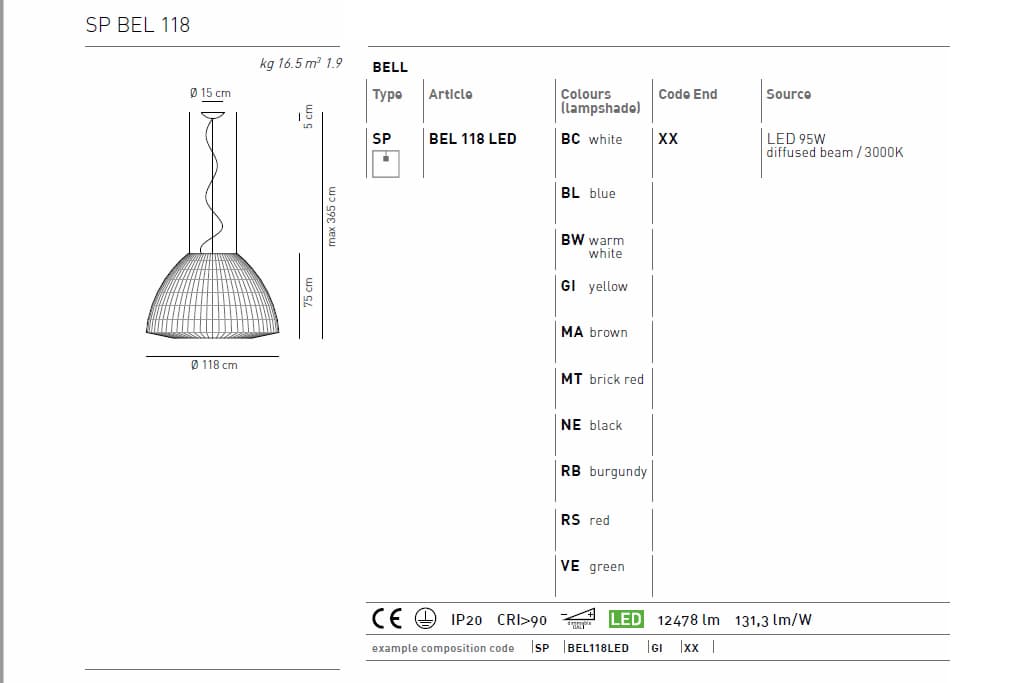Select the electrical insulation class icon

424,619
